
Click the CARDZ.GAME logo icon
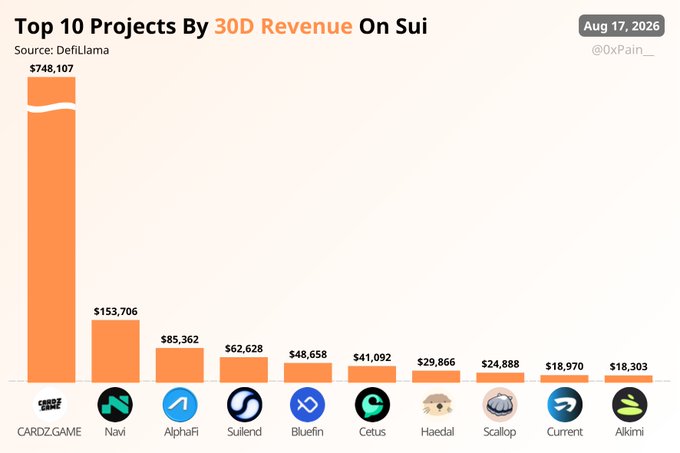point(50,404)
